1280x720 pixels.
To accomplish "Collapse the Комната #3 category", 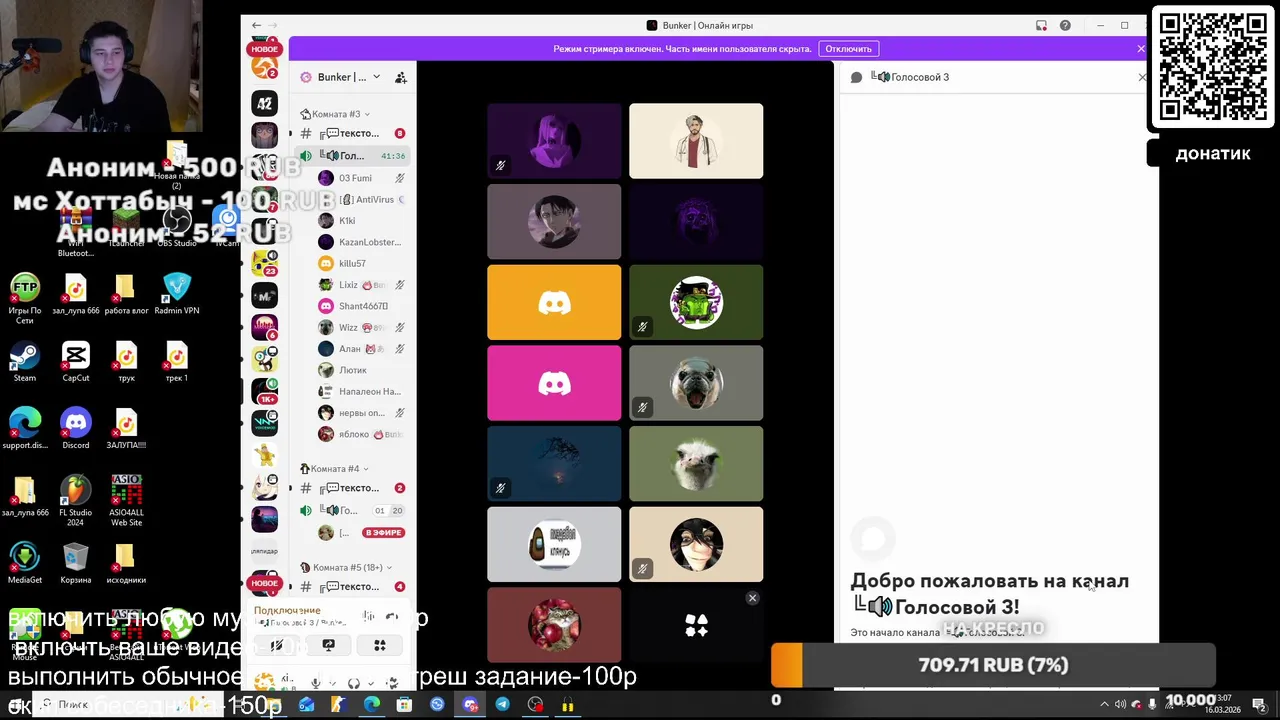I will (x=336, y=114).
